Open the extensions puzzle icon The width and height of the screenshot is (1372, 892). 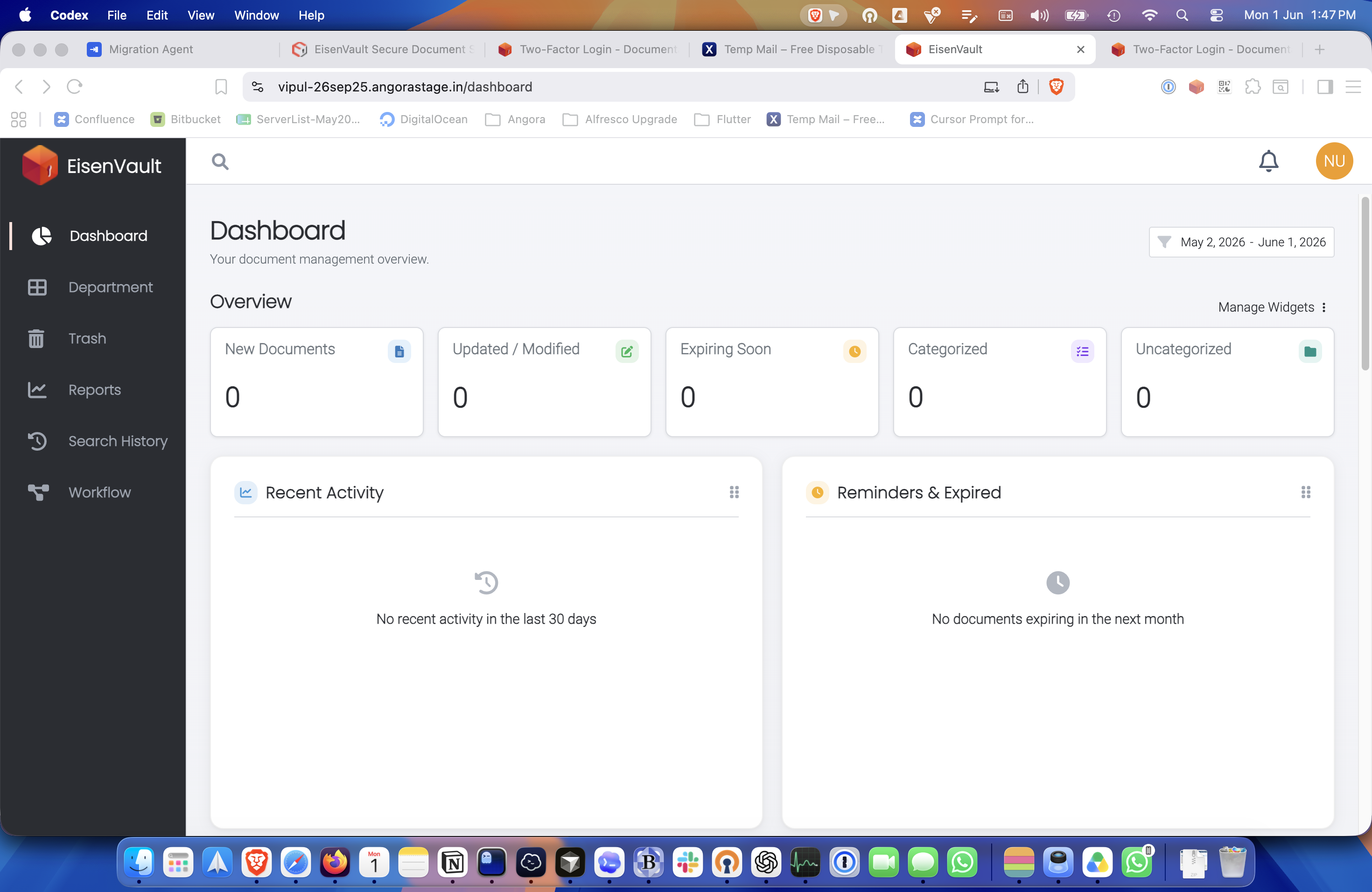[x=1252, y=86]
